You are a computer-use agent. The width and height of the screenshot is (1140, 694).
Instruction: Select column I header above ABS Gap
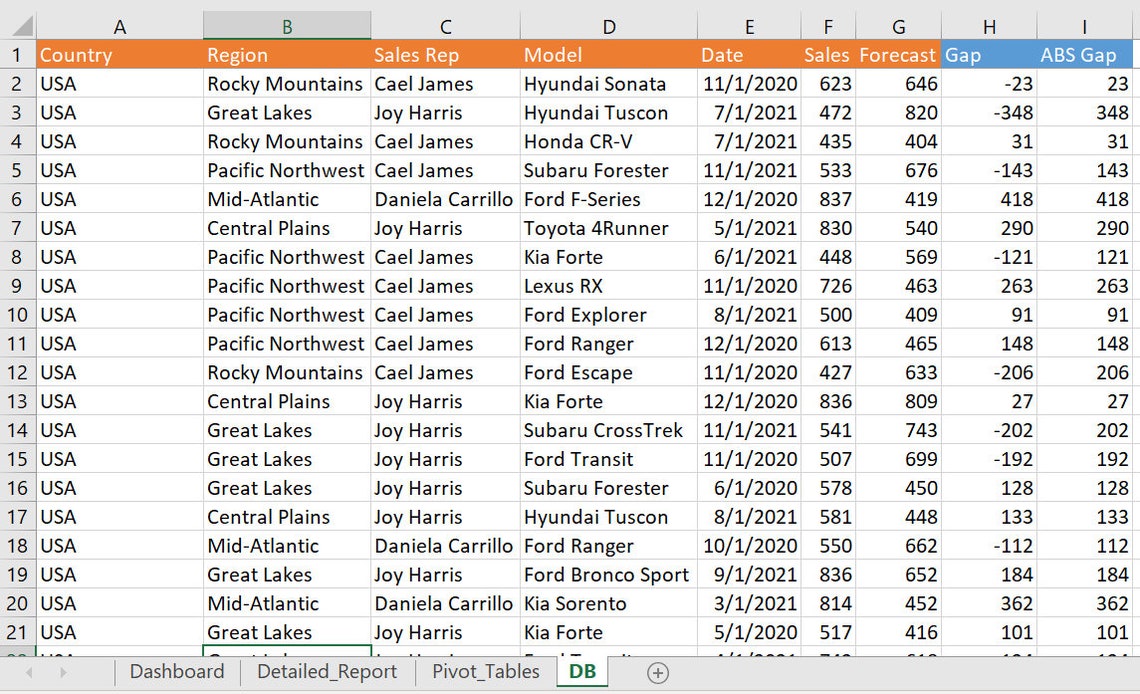1080,25
